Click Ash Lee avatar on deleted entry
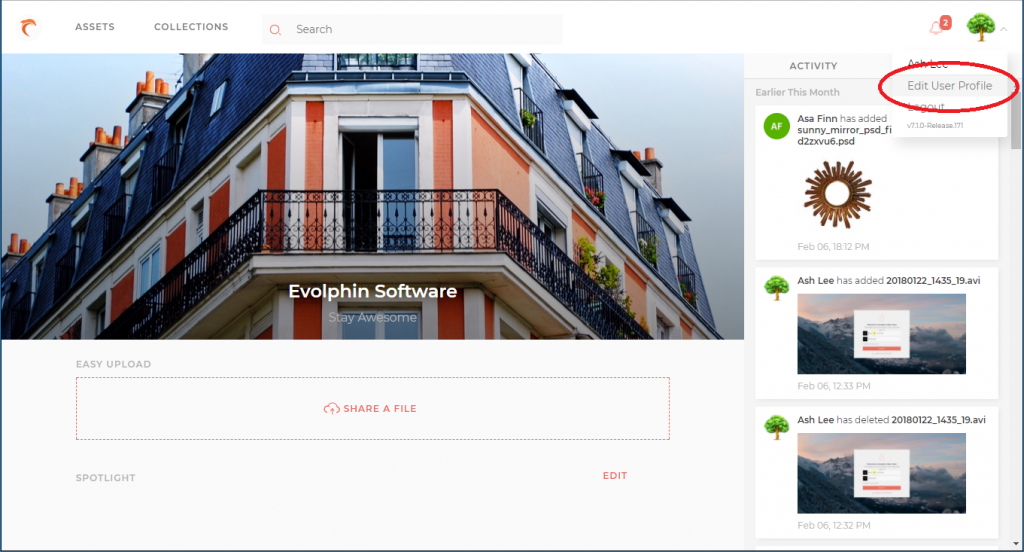This screenshot has height=552, width=1024. (776, 427)
